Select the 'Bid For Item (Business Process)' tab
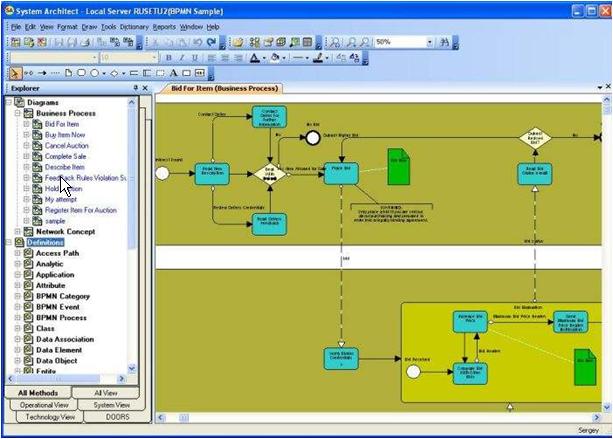613x439 pixels. tap(224, 88)
